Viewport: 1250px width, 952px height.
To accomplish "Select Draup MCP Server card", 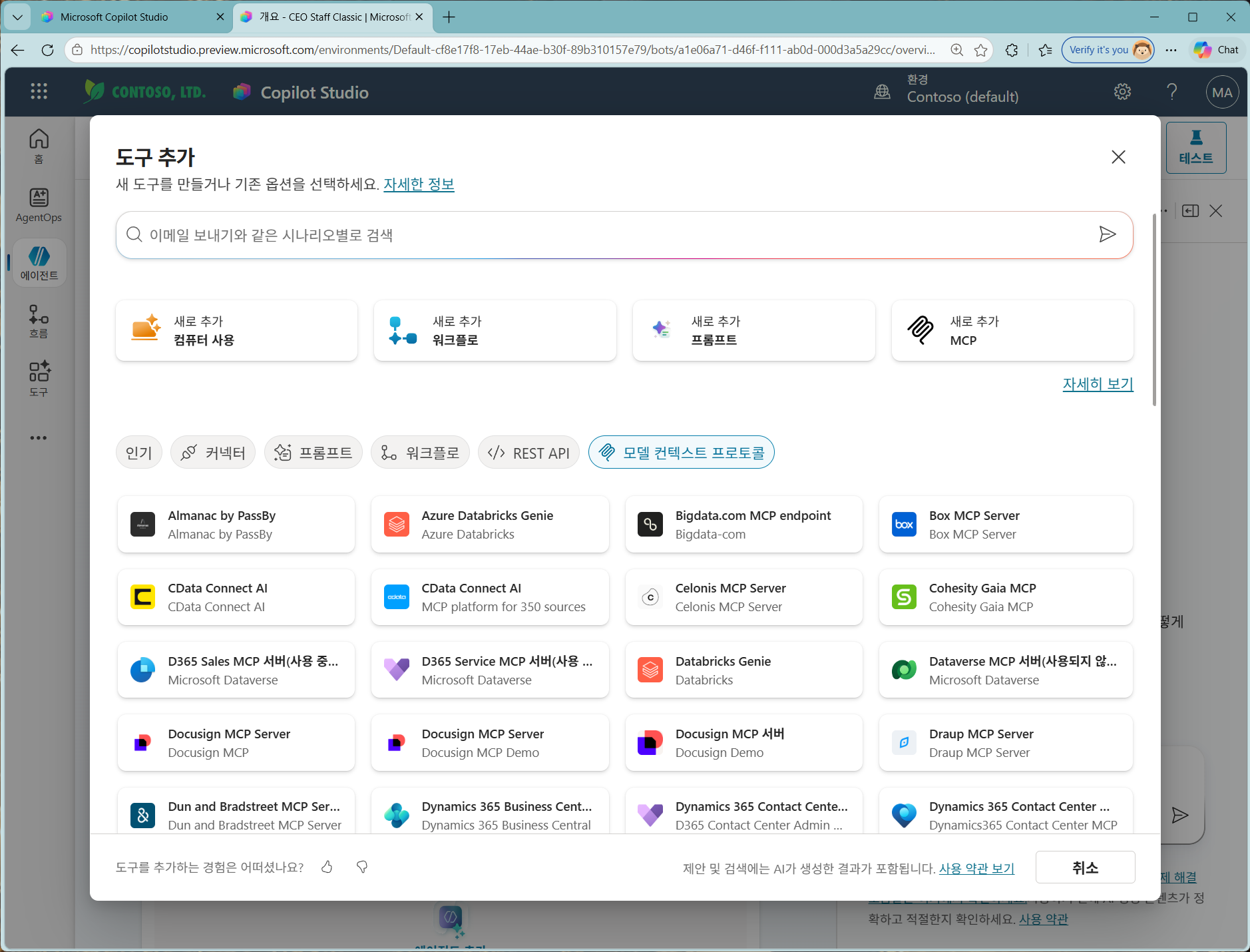I will [1006, 743].
